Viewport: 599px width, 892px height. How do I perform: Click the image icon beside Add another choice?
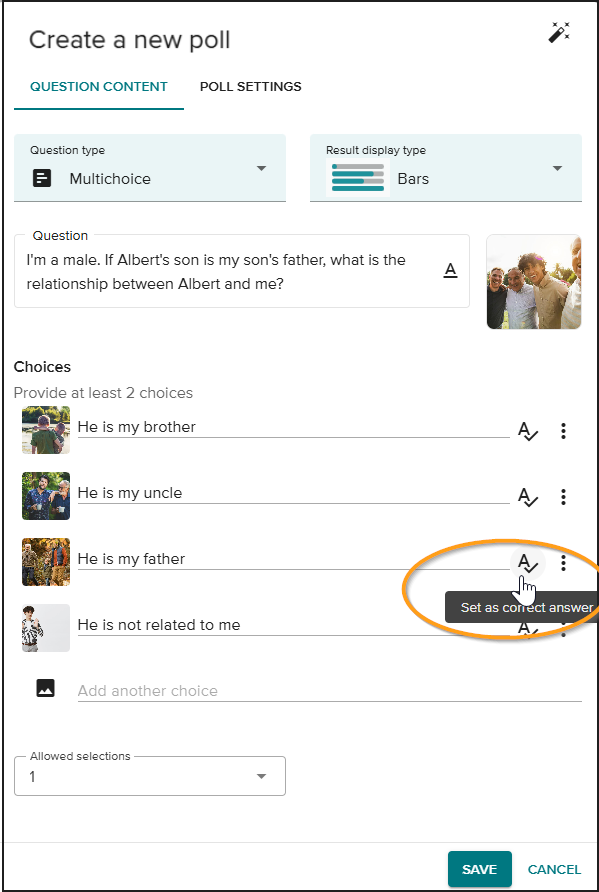point(46,688)
